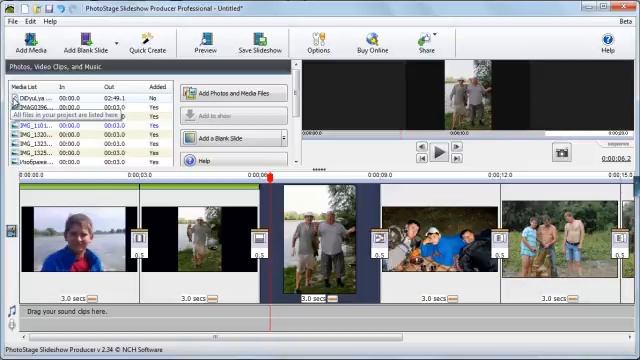
Task: Click the Add to show button
Action: pos(234,116)
